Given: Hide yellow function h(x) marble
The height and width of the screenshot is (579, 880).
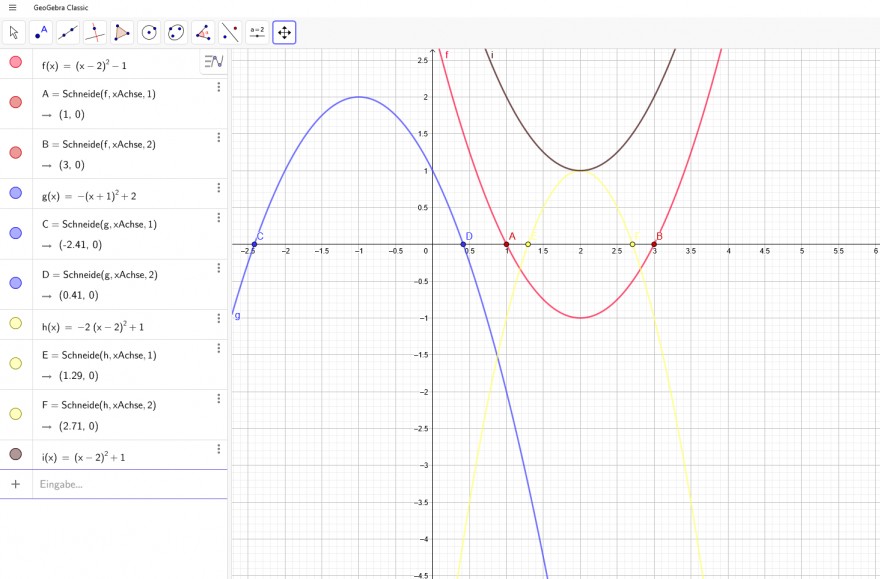Looking at the screenshot, I should pyautogui.click(x=16, y=323).
